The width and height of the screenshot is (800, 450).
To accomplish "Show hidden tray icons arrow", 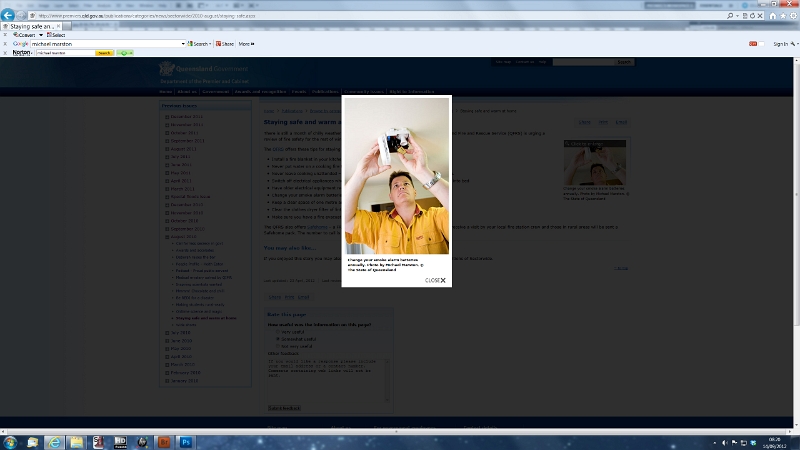I will [714, 442].
